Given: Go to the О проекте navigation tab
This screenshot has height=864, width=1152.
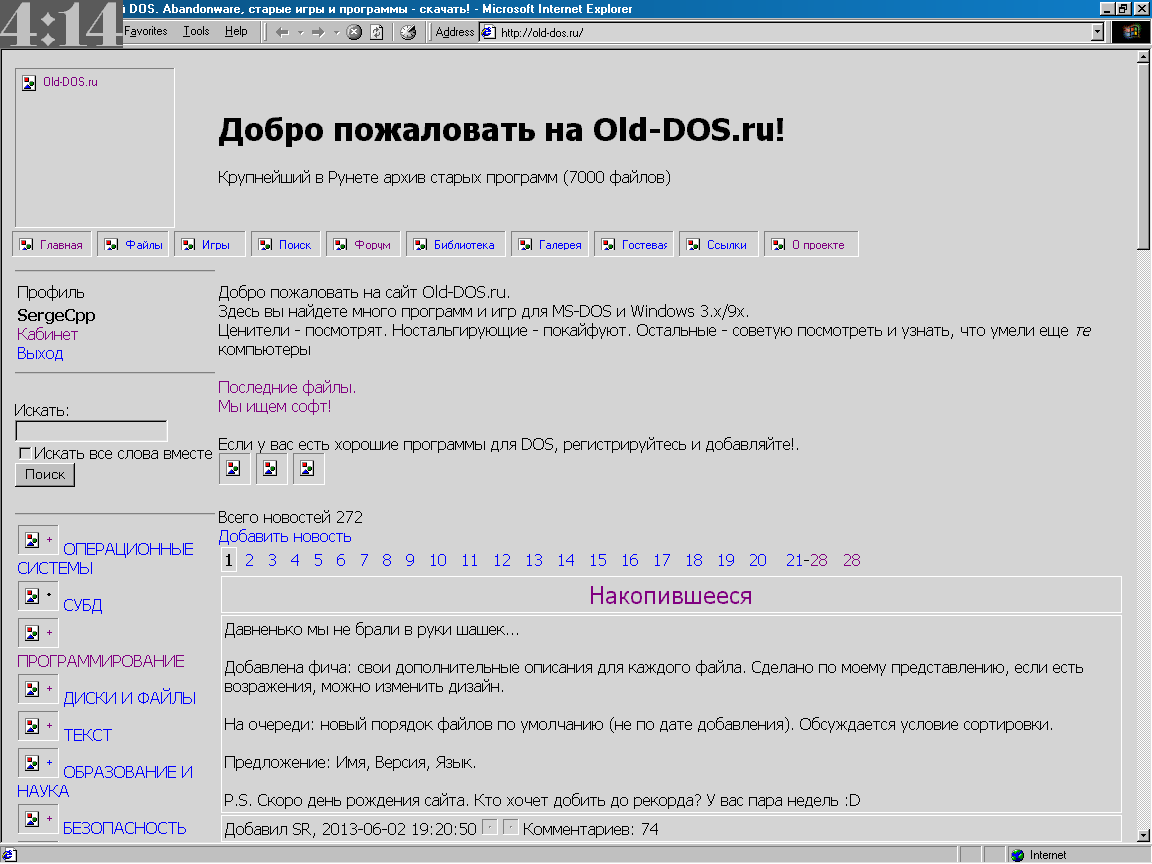Looking at the screenshot, I should pyautogui.click(x=811, y=245).
